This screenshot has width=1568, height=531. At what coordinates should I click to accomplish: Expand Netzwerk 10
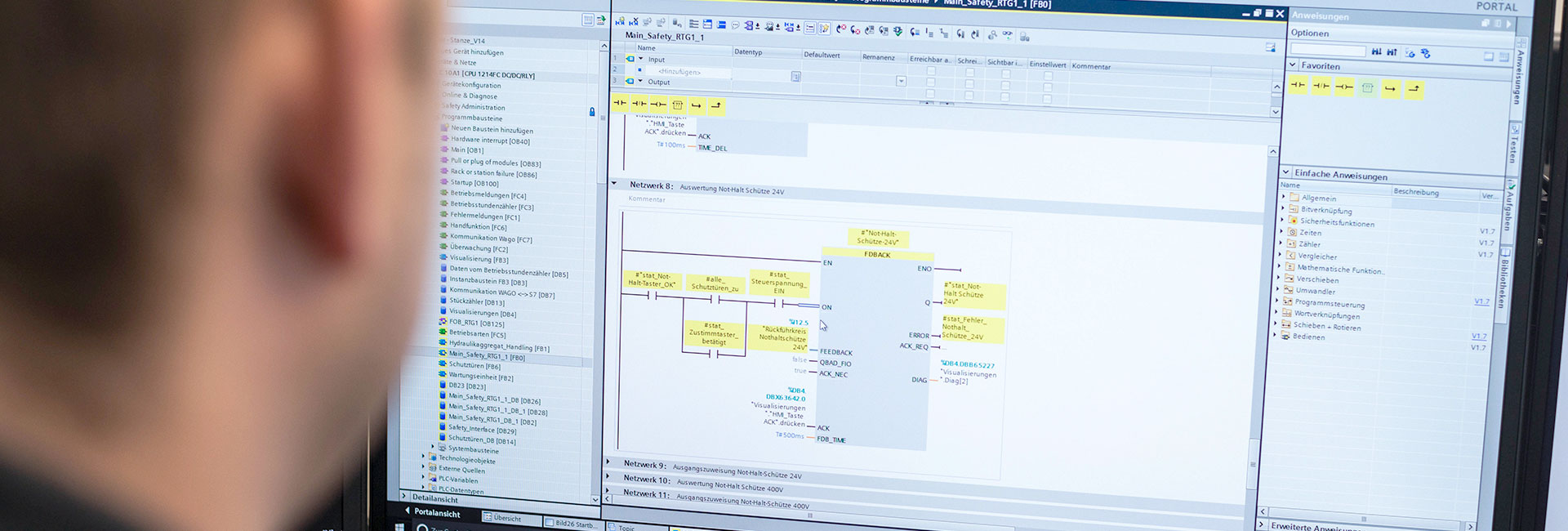tap(608, 477)
